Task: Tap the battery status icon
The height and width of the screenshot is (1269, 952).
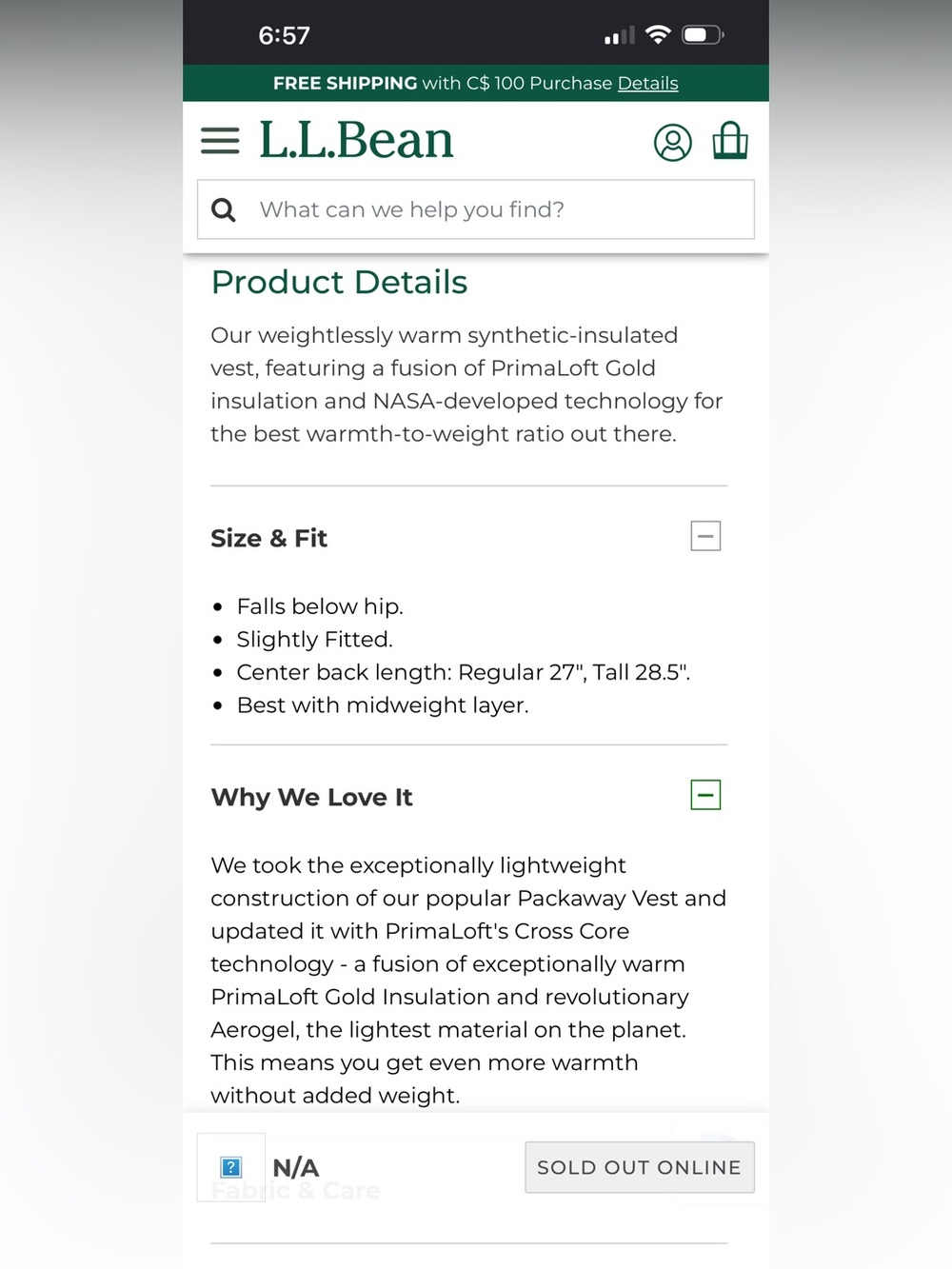Action: [704, 35]
